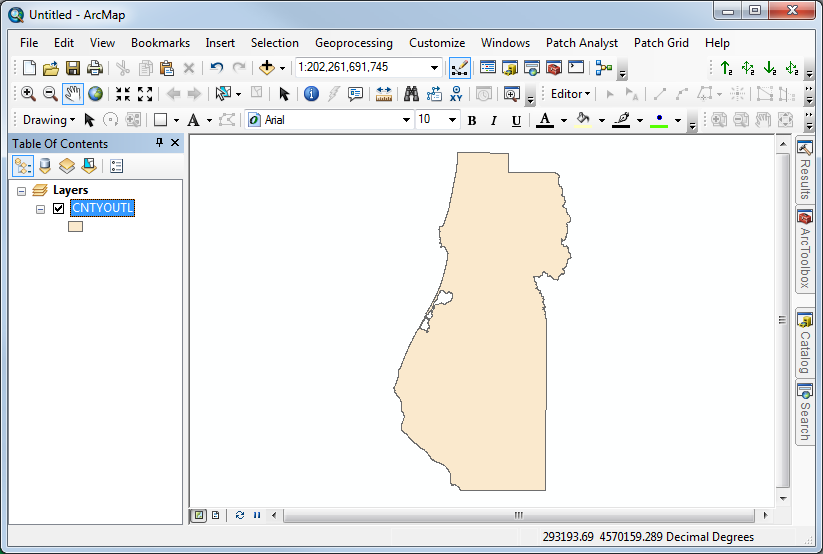Open the Add Data button
Viewport: 823px width, 554px height.
[266, 68]
